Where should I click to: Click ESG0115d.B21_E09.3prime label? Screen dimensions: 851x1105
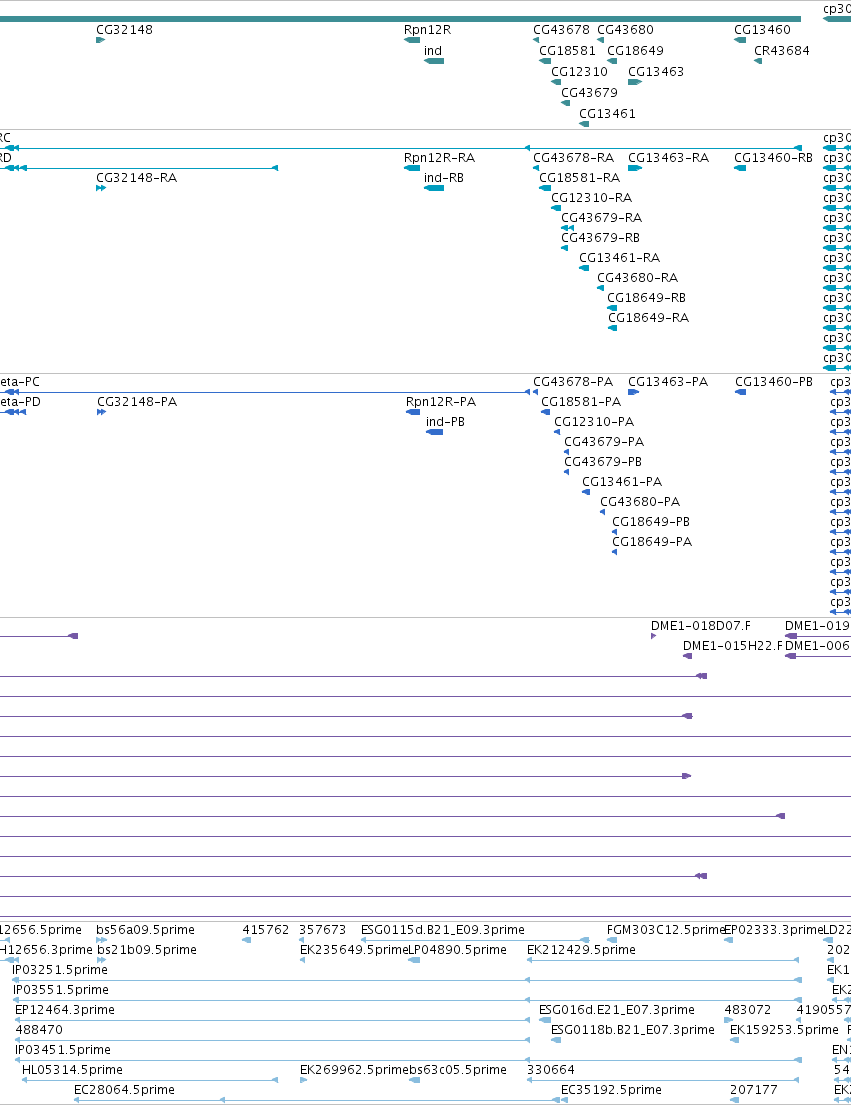point(443,930)
